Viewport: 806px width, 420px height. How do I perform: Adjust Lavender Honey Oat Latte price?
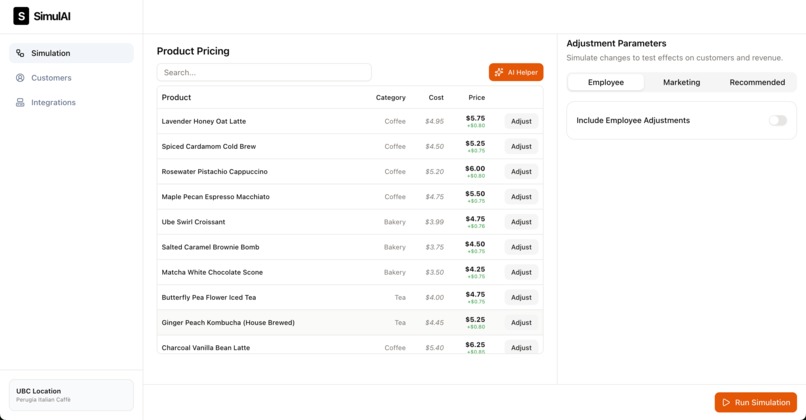point(521,121)
